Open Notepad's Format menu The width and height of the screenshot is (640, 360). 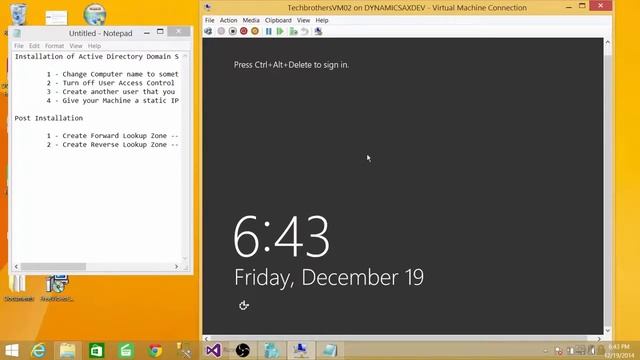[x=54, y=46]
